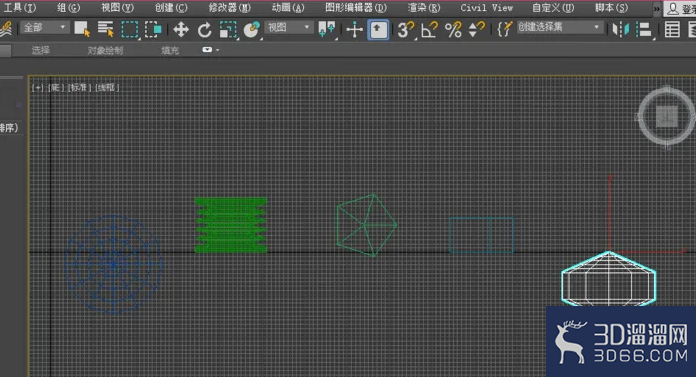696x377 pixels.
Task: Open the 视图 reference coordinate dropdown
Action: click(289, 28)
